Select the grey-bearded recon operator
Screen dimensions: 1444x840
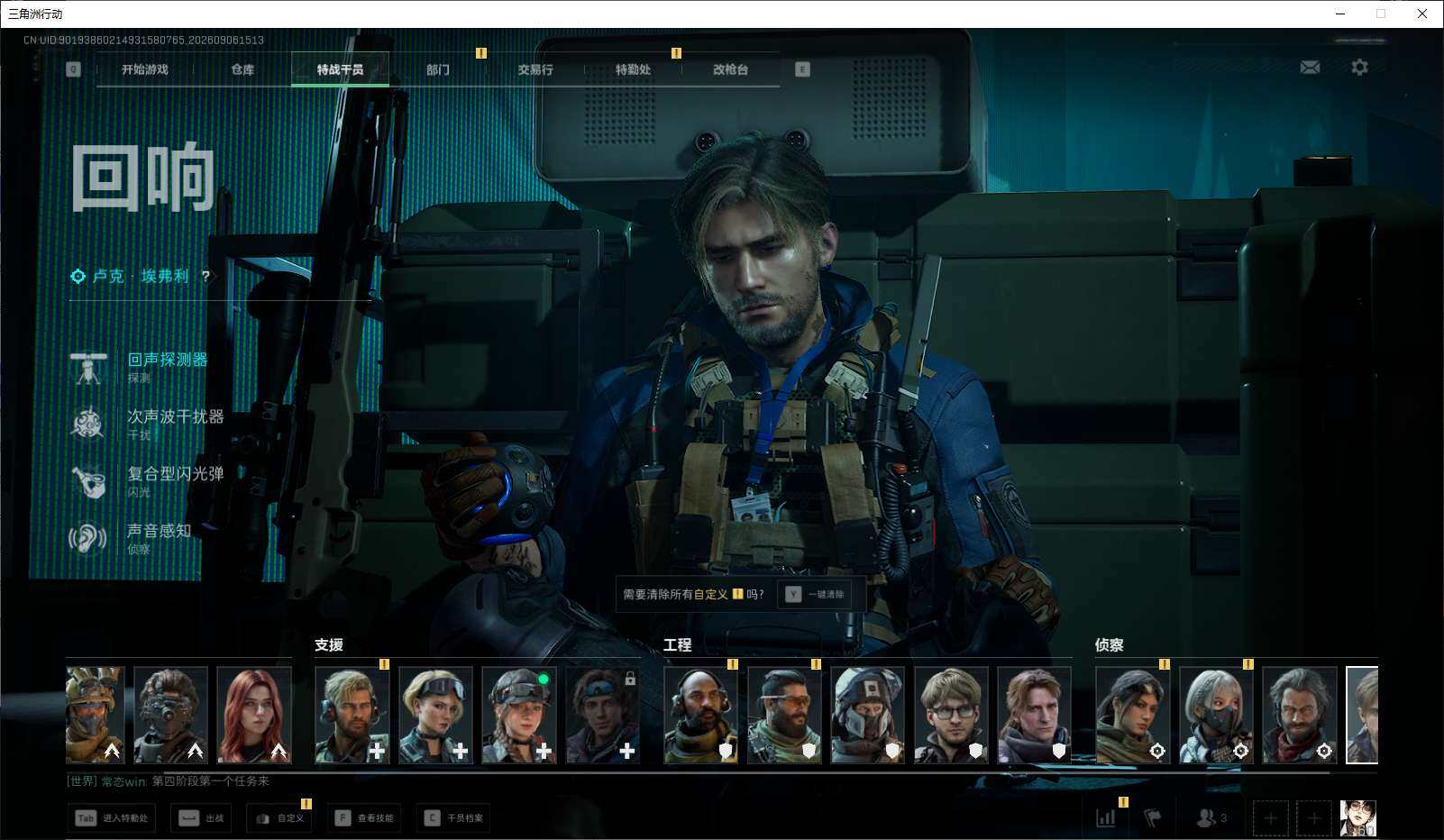(1300, 716)
